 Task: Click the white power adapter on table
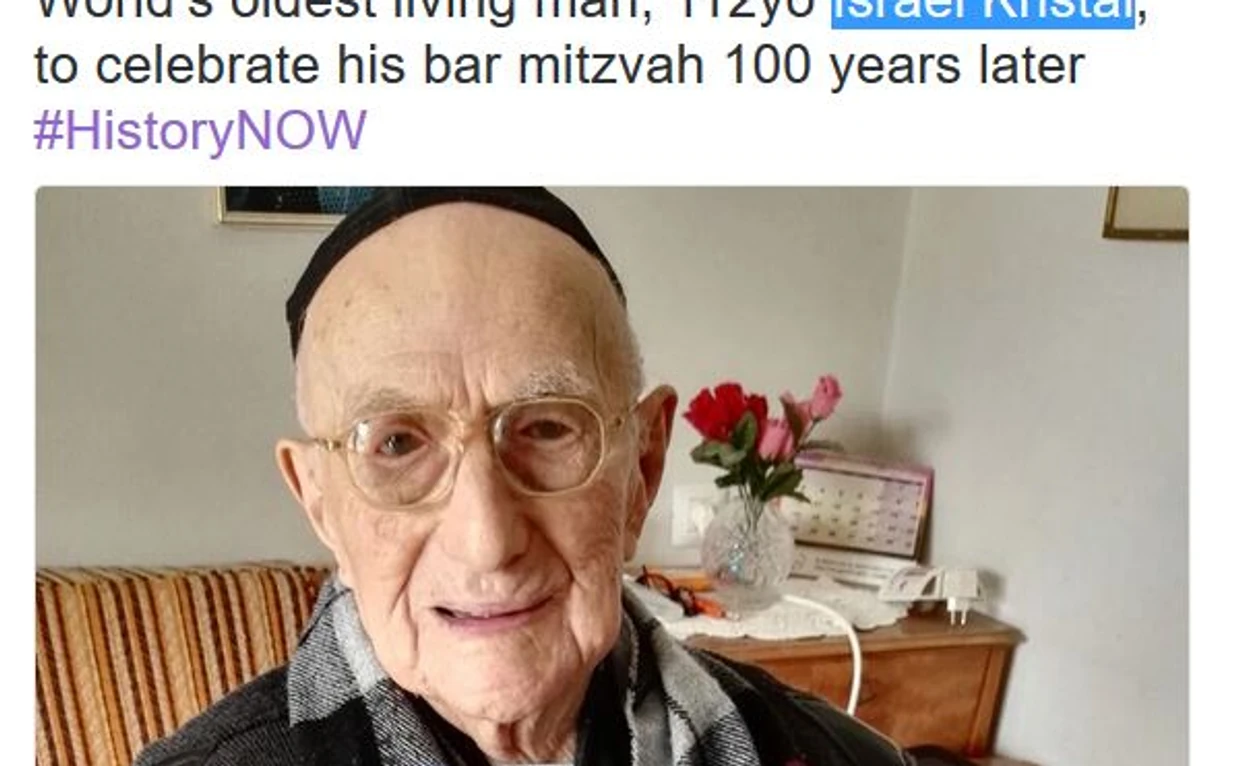(x=945, y=588)
